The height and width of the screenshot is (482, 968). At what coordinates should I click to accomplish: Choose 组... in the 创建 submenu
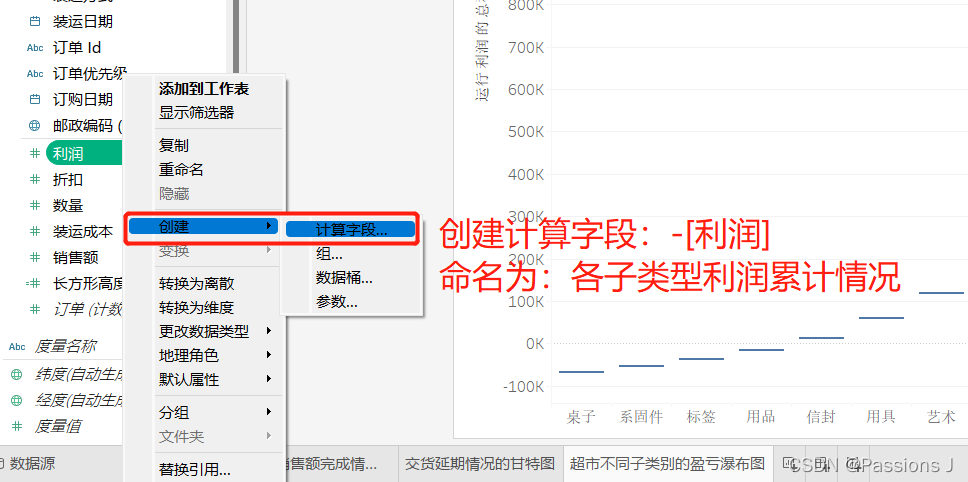pyautogui.click(x=329, y=254)
